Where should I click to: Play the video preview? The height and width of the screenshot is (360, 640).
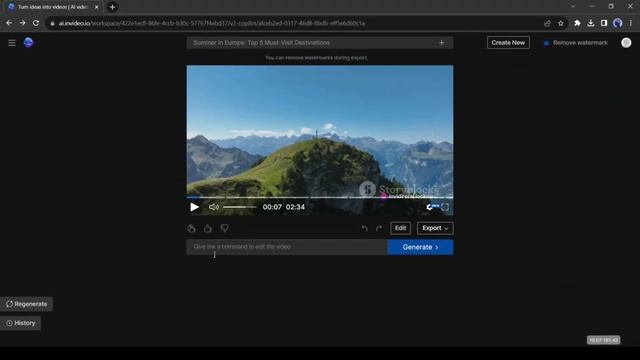pyautogui.click(x=194, y=207)
